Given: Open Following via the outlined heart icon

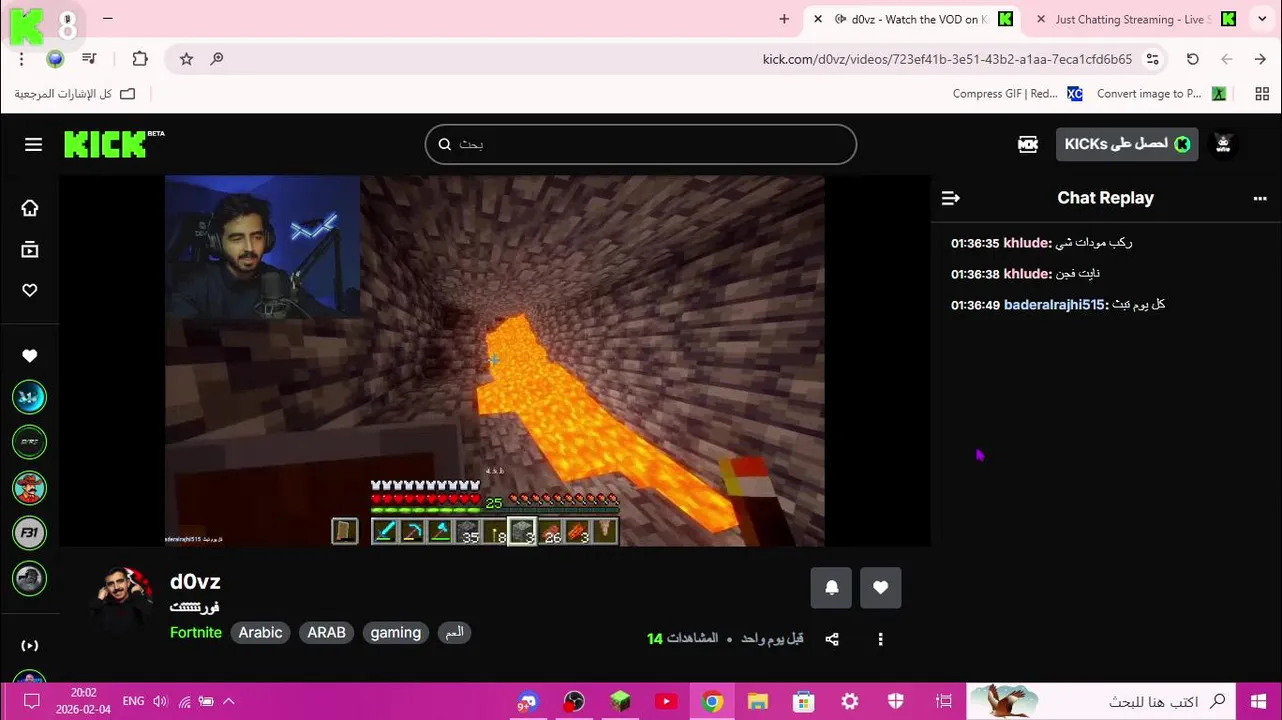Looking at the screenshot, I should pos(30,291).
